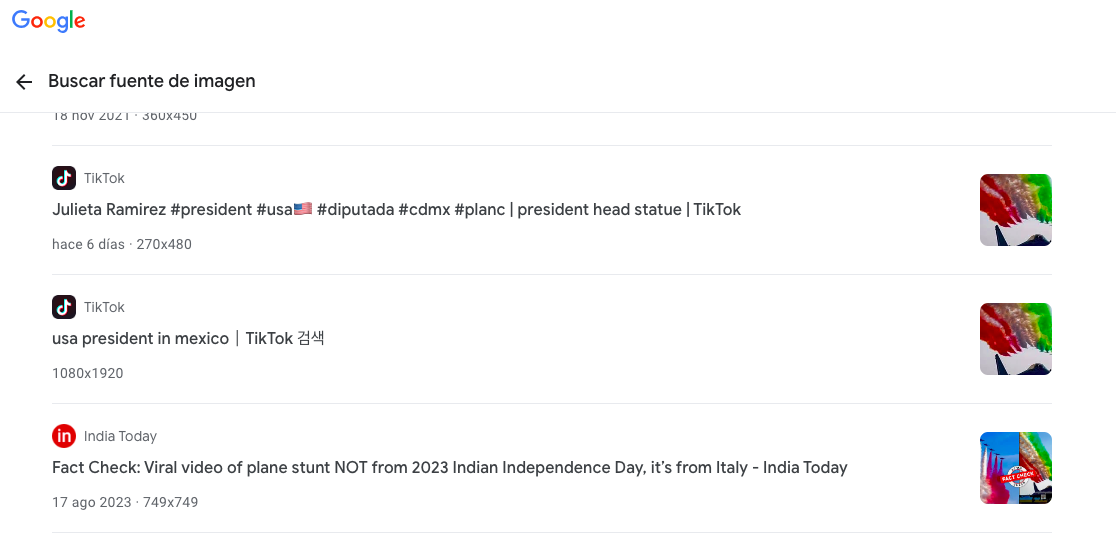Screen dimensions: 1116x551
Task: Click the red India Today source icon
Action: pyautogui.click(x=64, y=436)
